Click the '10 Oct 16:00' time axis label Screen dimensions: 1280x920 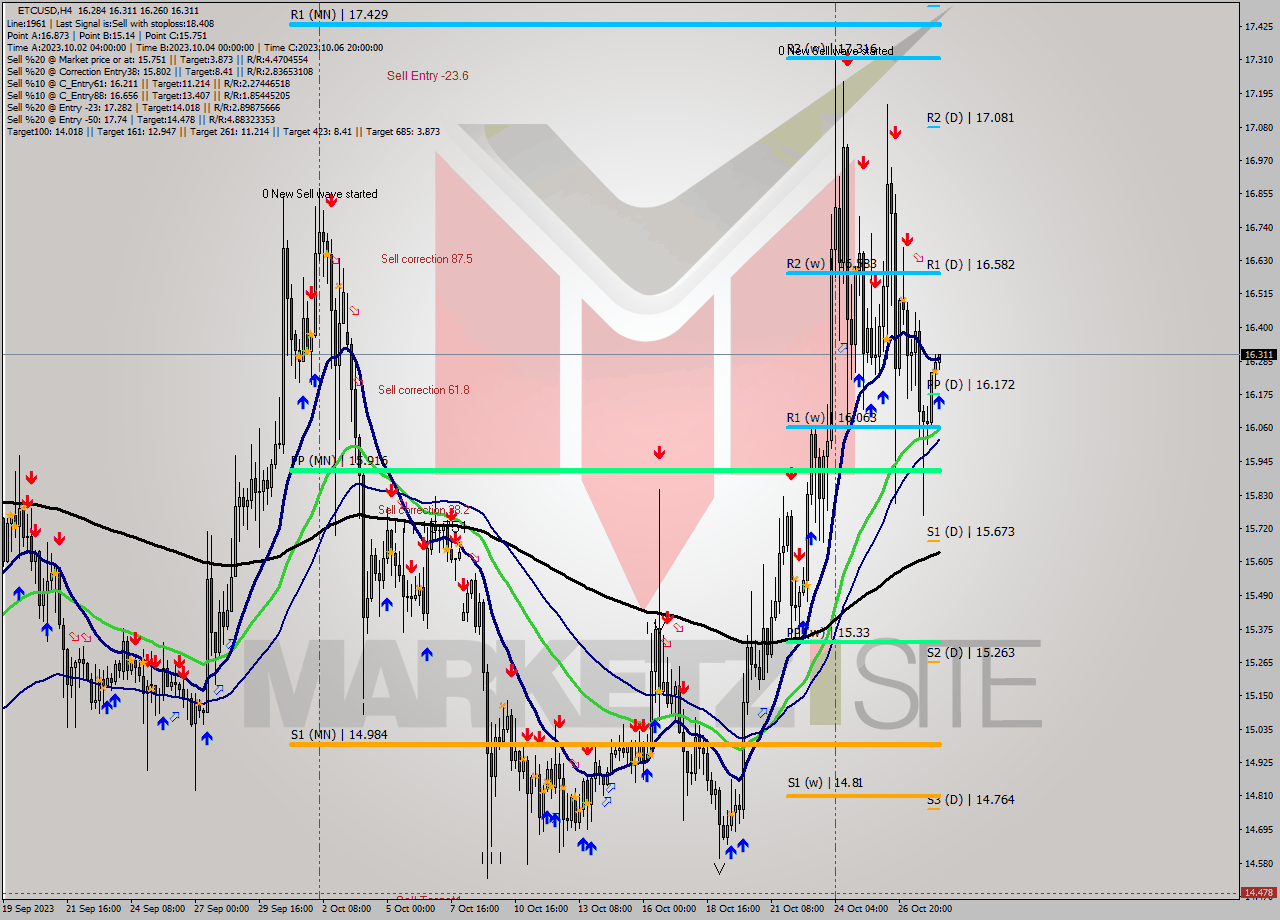pyautogui.click(x=541, y=909)
